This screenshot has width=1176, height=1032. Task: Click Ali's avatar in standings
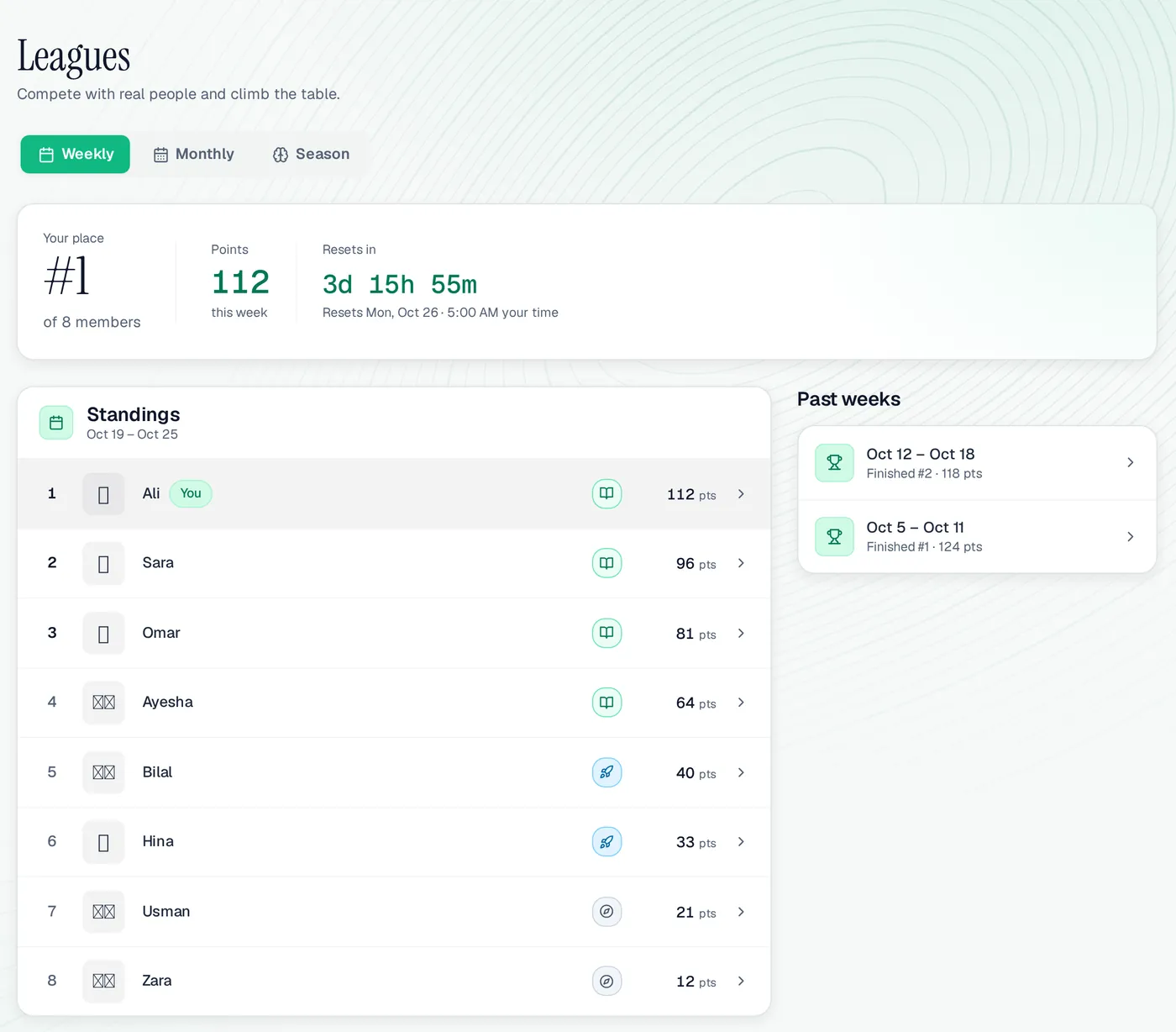click(103, 494)
